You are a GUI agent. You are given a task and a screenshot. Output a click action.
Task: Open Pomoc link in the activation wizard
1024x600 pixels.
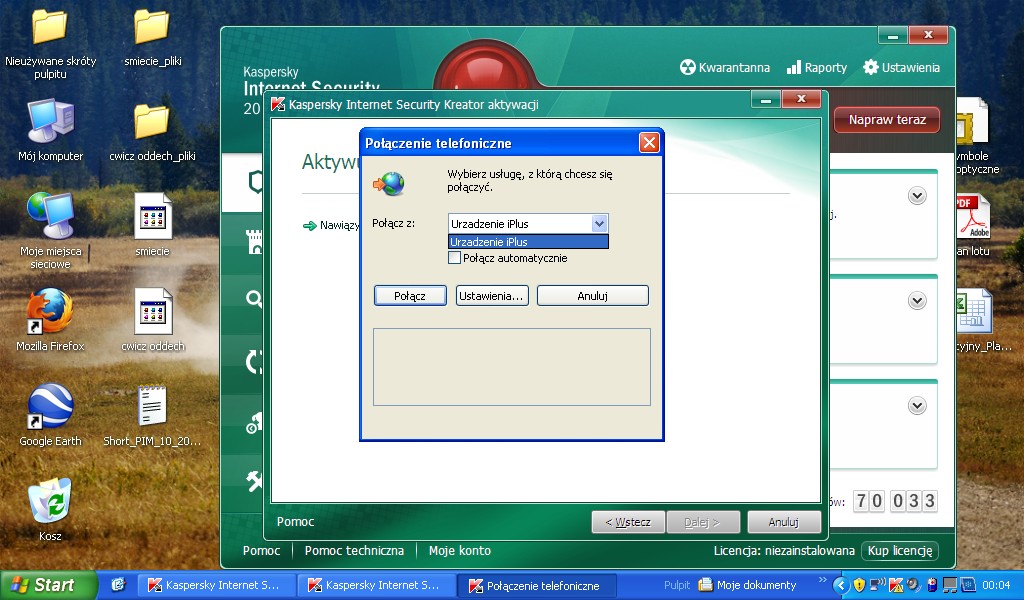coord(295,522)
